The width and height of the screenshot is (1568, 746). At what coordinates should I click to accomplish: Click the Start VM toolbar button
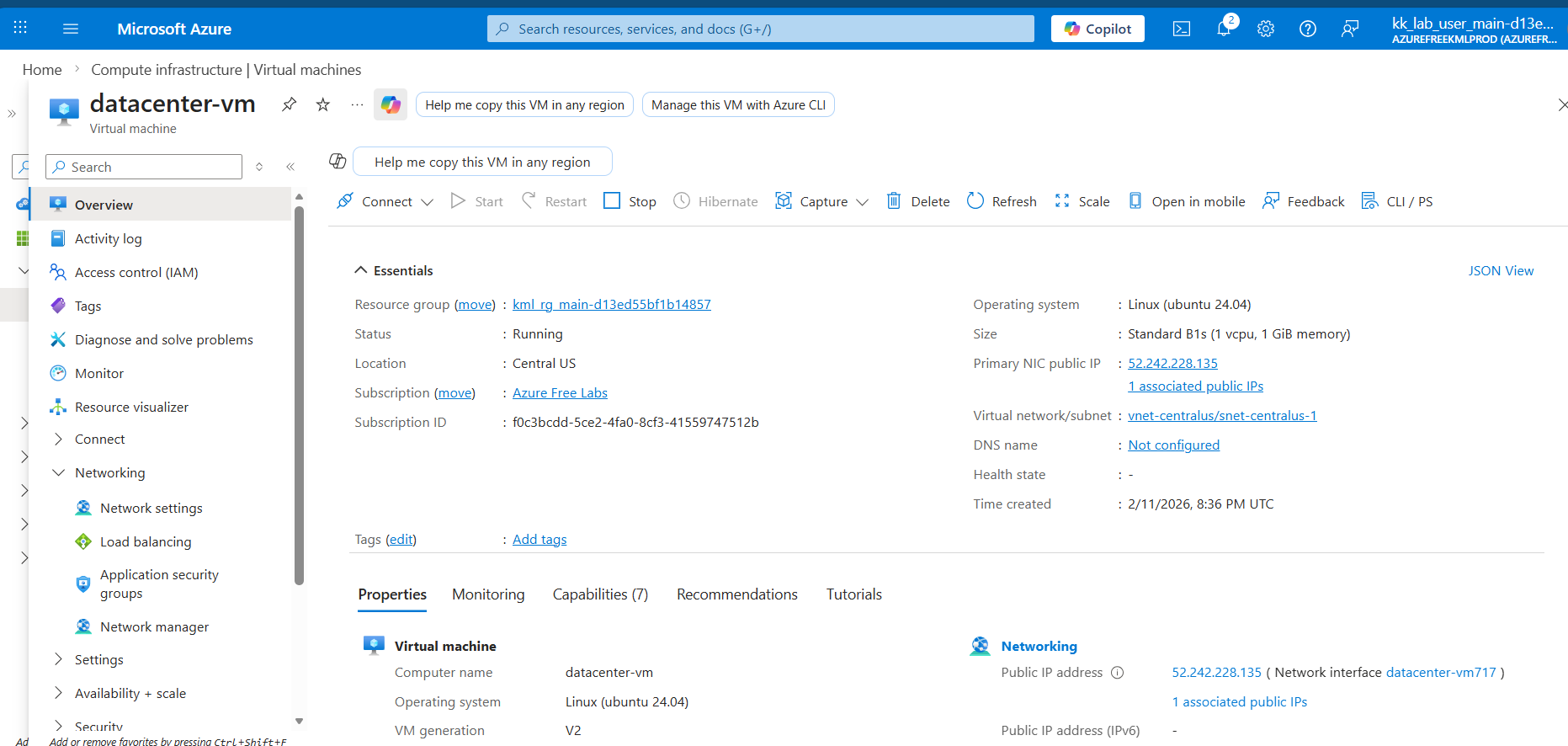[x=477, y=201]
